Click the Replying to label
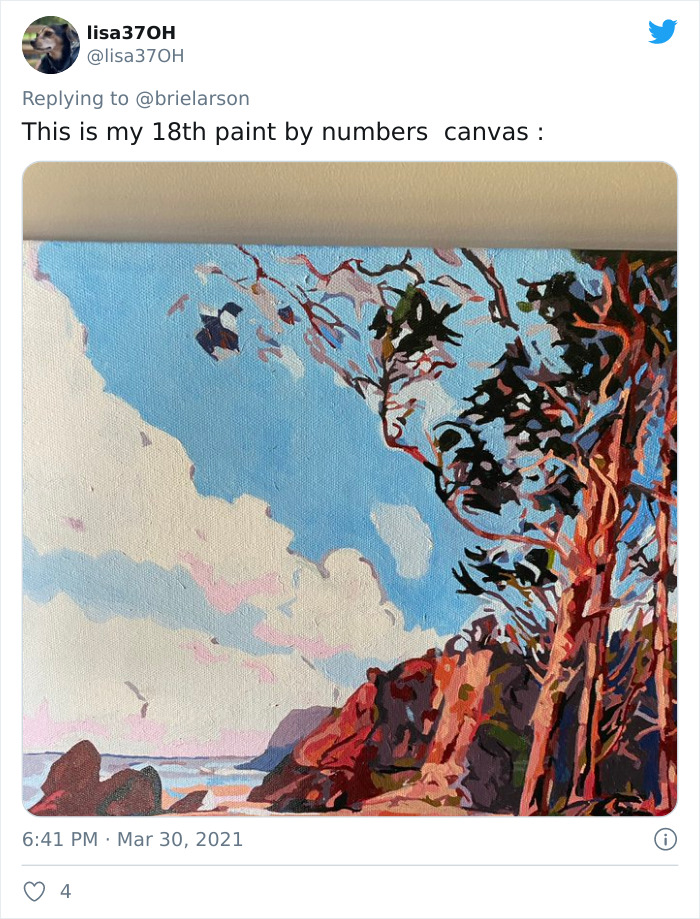The image size is (700, 919). click(75, 98)
